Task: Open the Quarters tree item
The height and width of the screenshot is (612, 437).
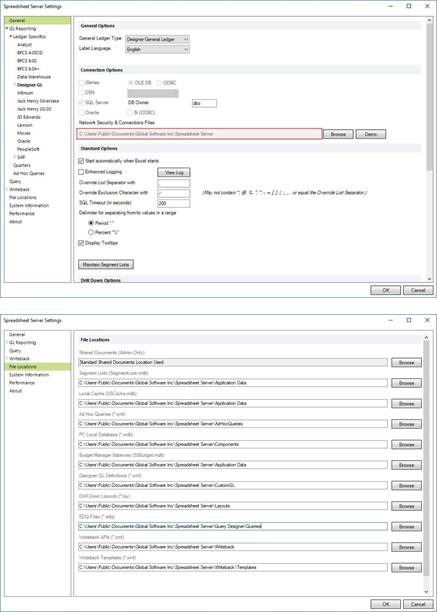Action: pos(22,165)
